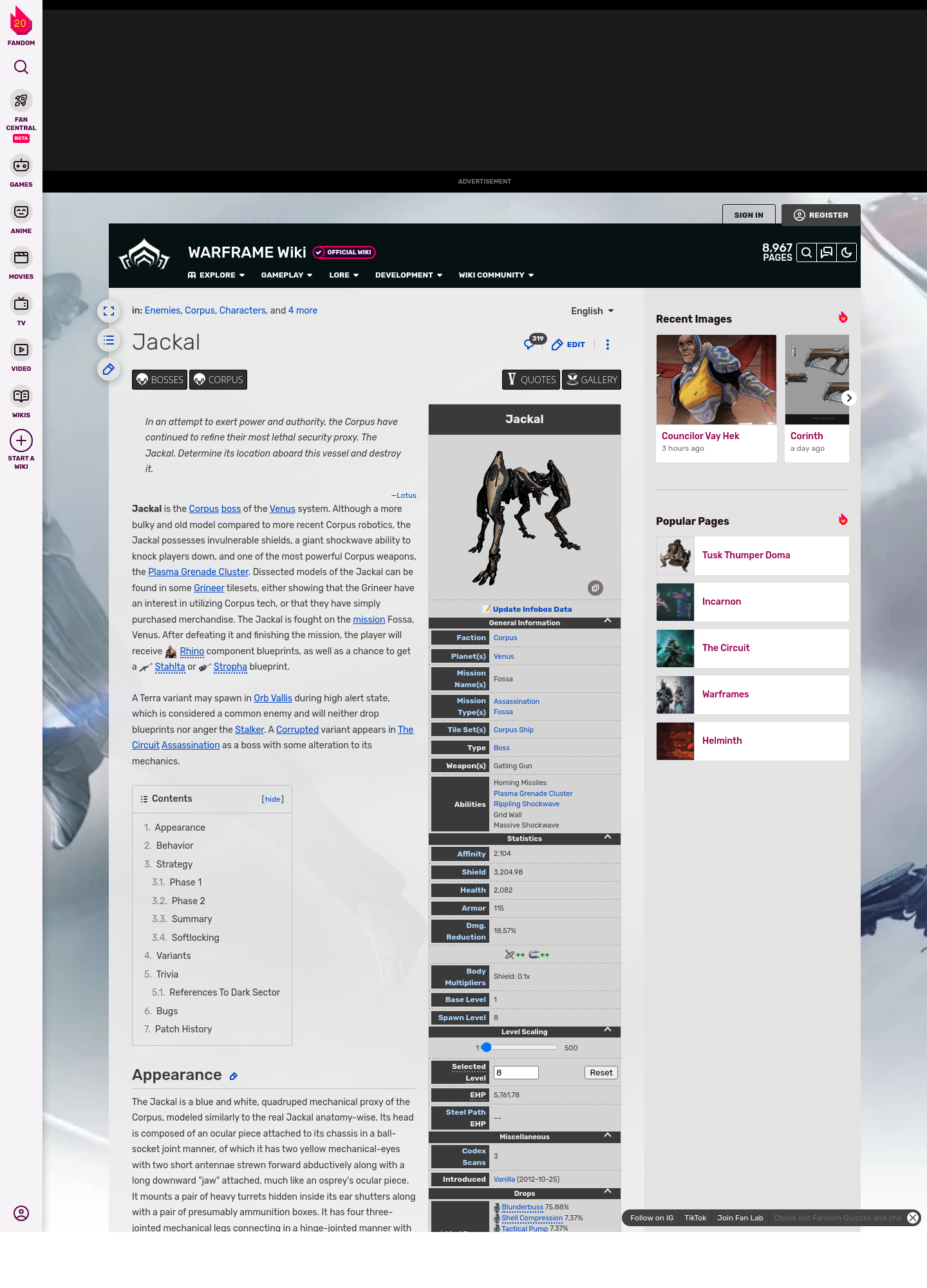Click the Register button
This screenshot has width=927, height=1288.
821,215
